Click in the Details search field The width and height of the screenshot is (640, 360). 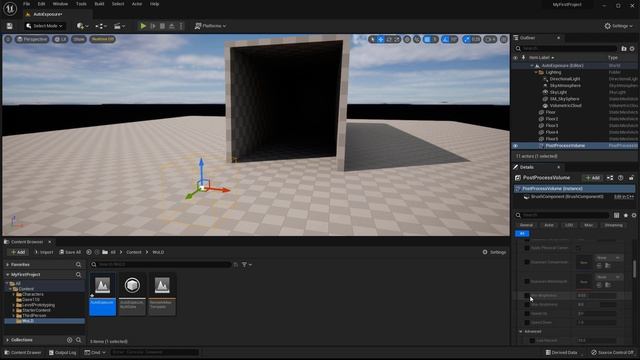(x=562, y=215)
